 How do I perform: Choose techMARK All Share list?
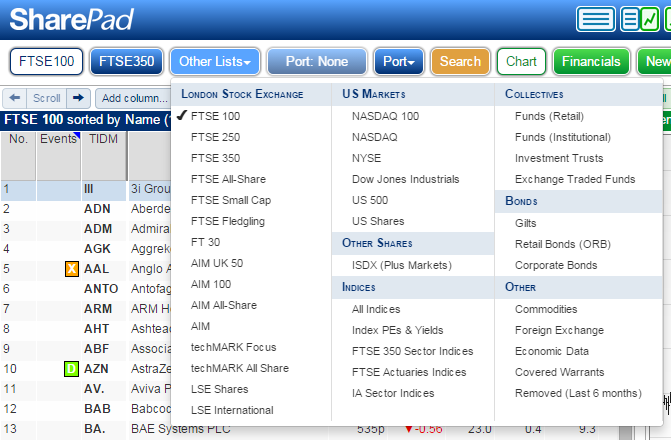pos(240,368)
